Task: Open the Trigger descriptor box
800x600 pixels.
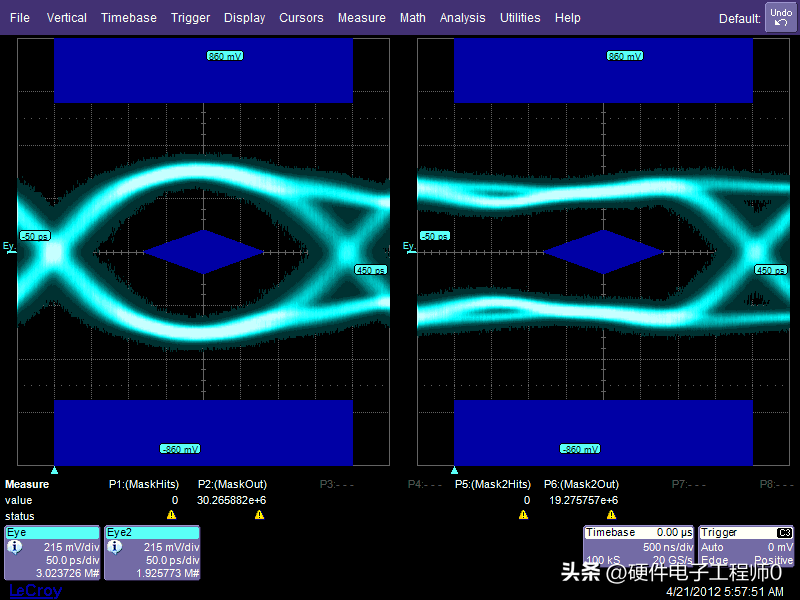Action: (x=746, y=546)
